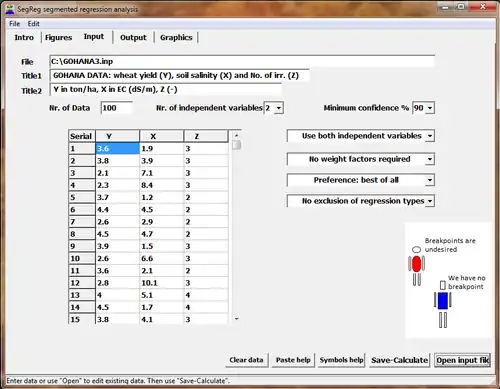Click the Nr. of Data input field
This screenshot has width=500, height=389.
click(117, 108)
